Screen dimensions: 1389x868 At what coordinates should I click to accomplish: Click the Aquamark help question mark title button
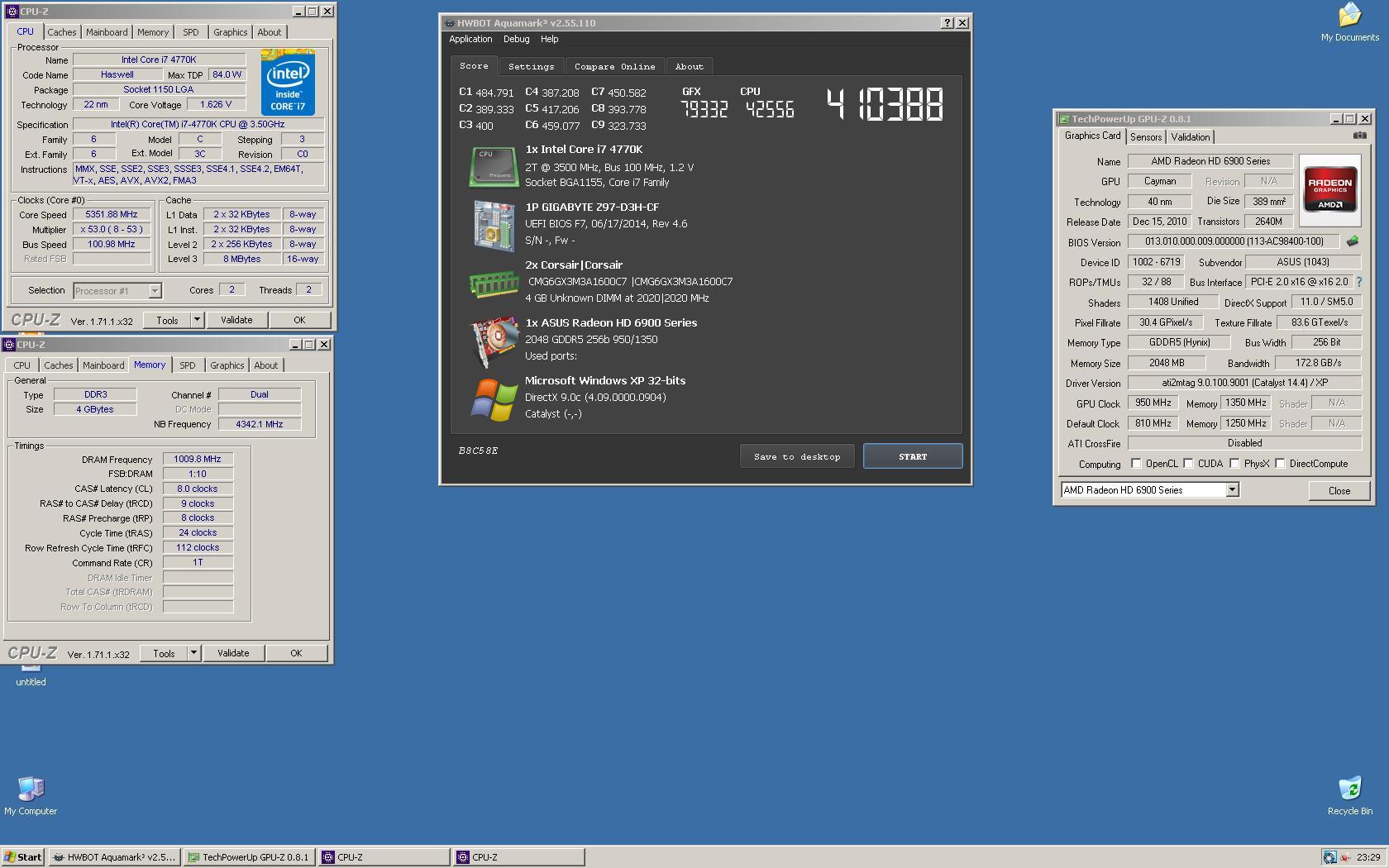(x=947, y=23)
